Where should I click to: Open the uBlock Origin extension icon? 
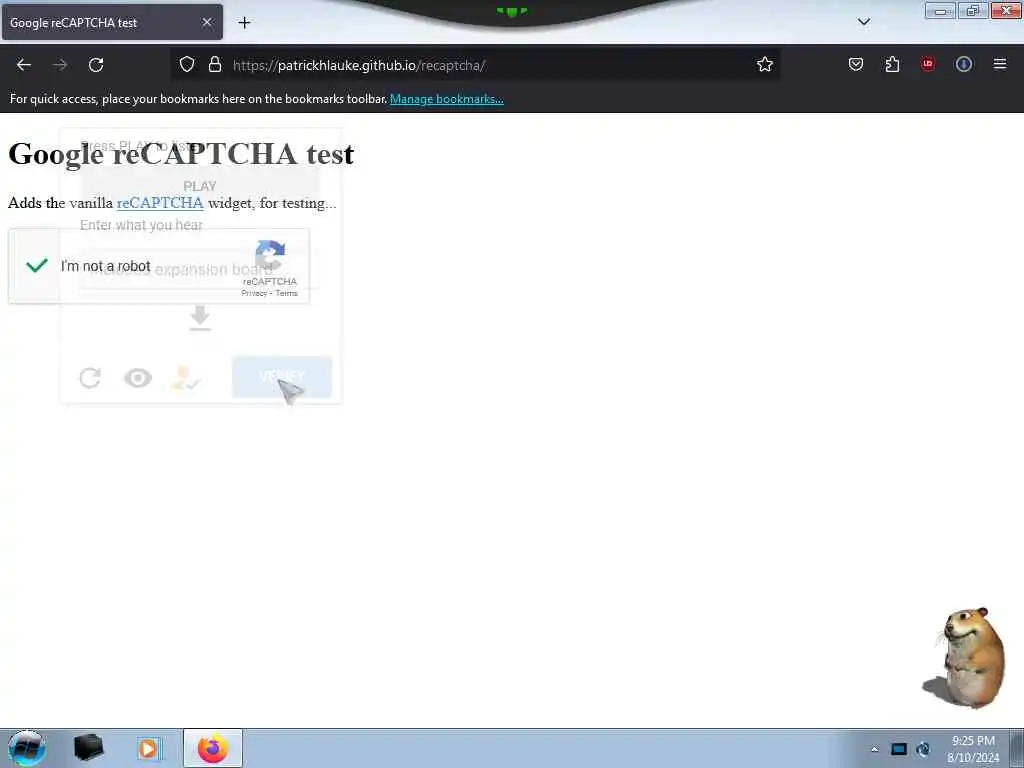(x=927, y=64)
